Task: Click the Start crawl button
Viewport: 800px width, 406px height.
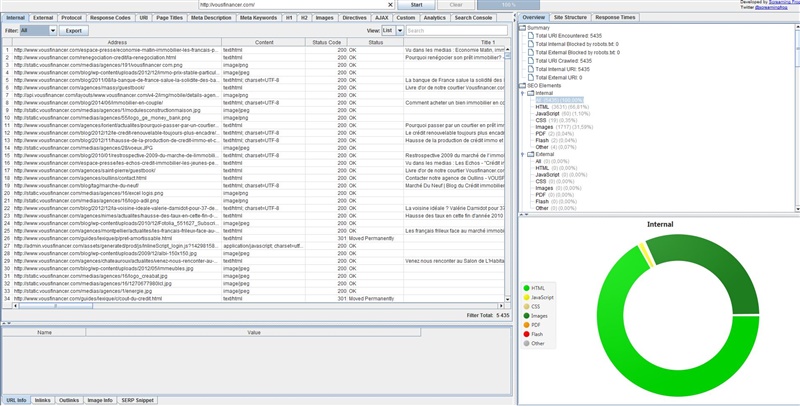Action: (416, 5)
